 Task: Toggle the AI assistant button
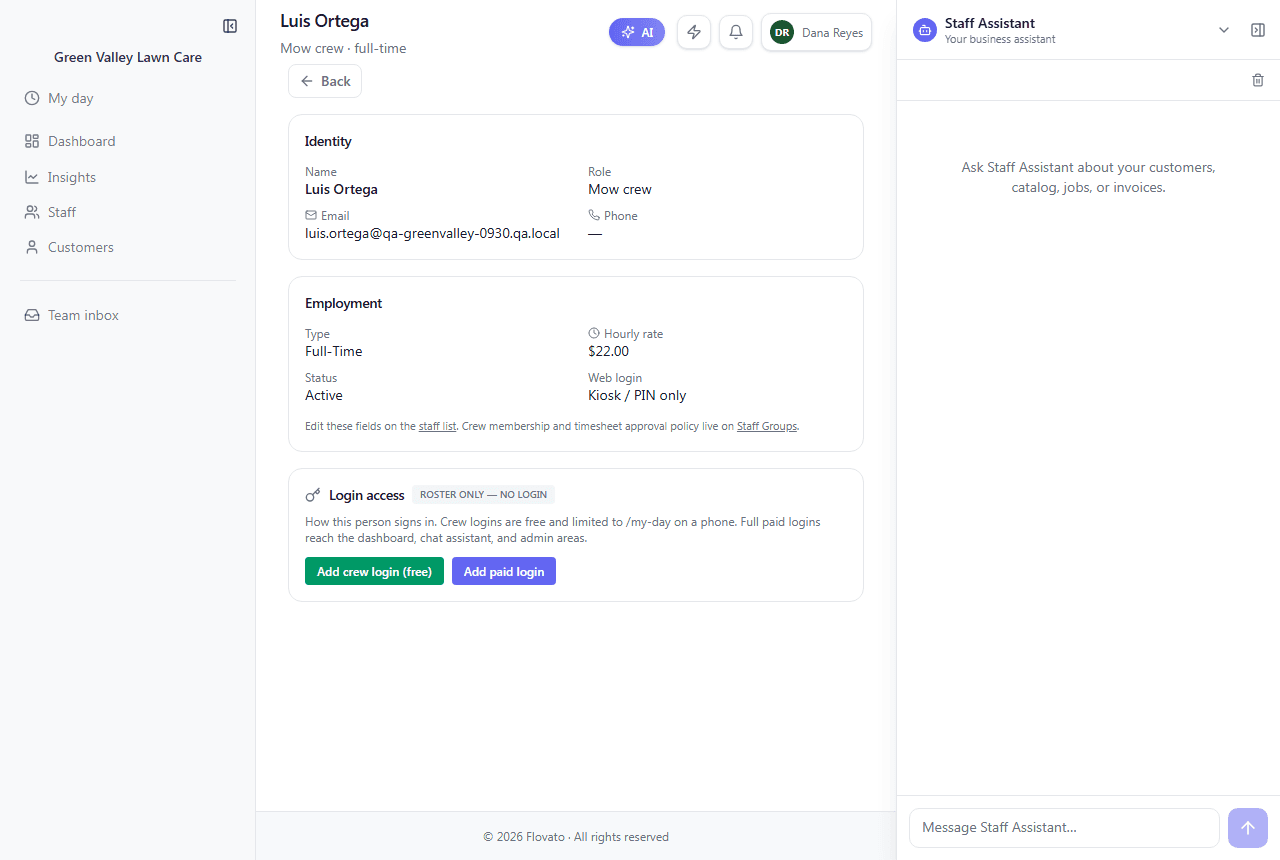point(637,32)
